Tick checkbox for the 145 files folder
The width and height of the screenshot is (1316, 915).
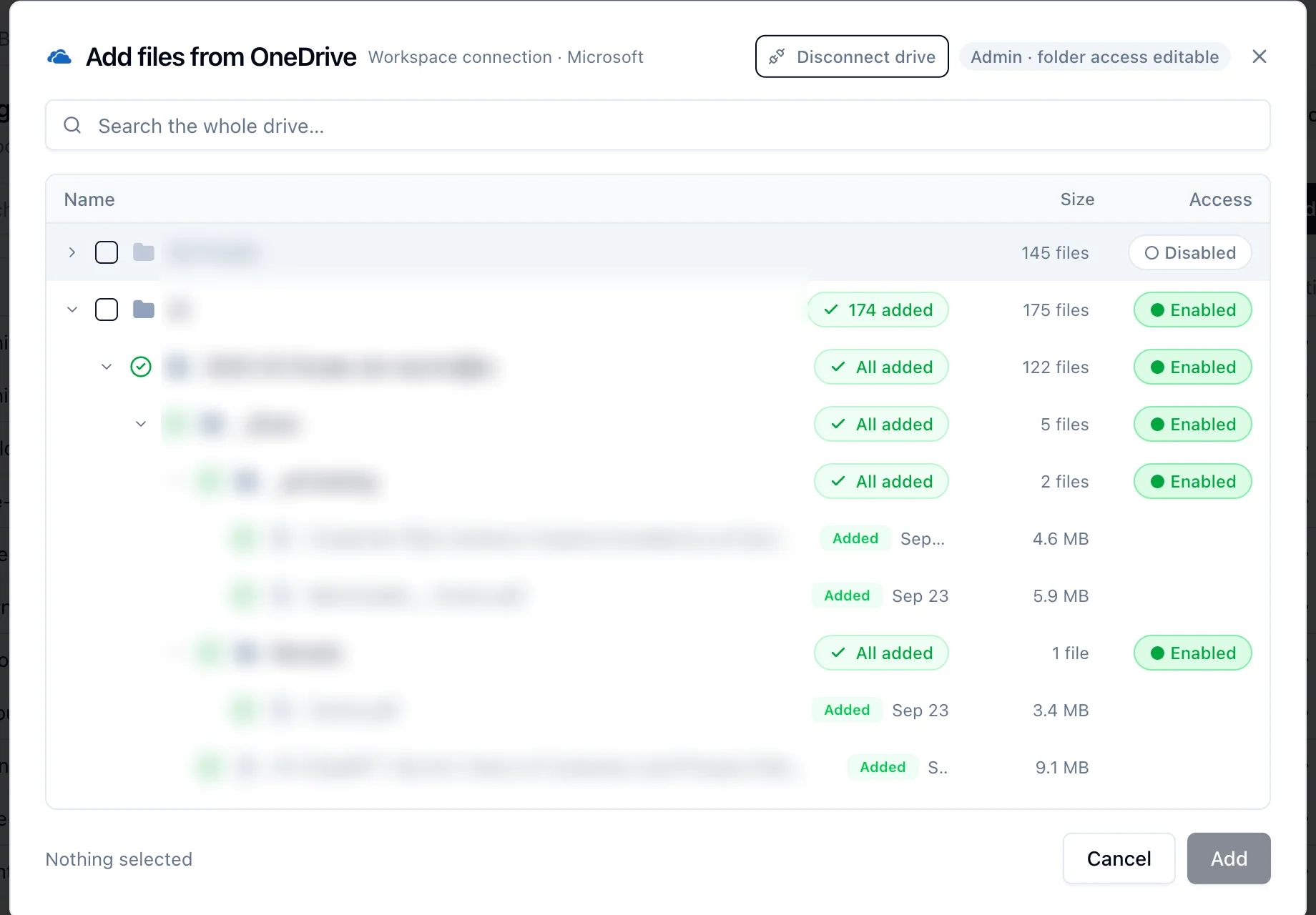pyautogui.click(x=107, y=252)
